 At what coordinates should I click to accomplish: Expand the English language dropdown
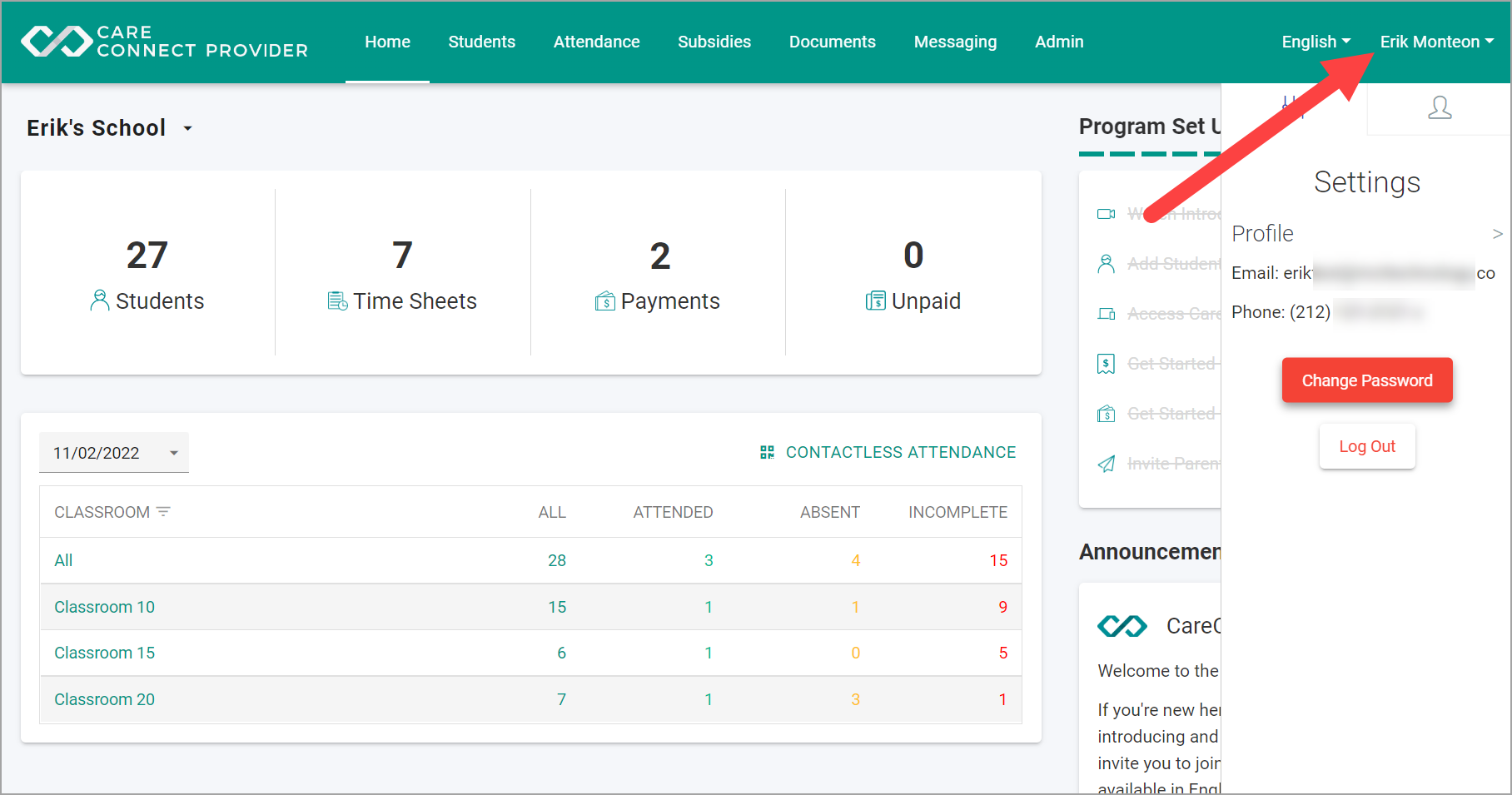(x=1316, y=42)
